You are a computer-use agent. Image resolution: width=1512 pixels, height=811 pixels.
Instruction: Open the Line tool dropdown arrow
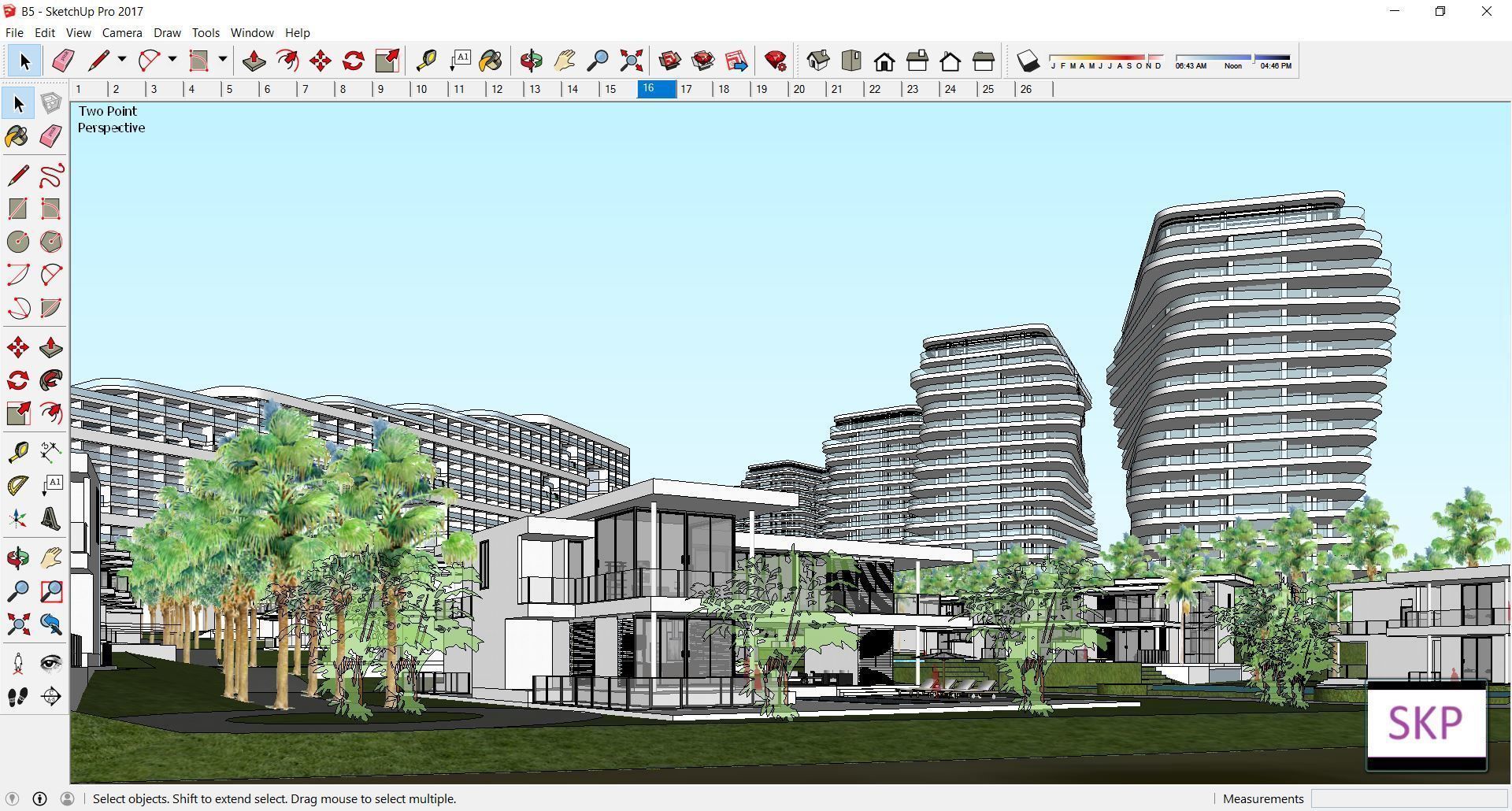[121, 60]
